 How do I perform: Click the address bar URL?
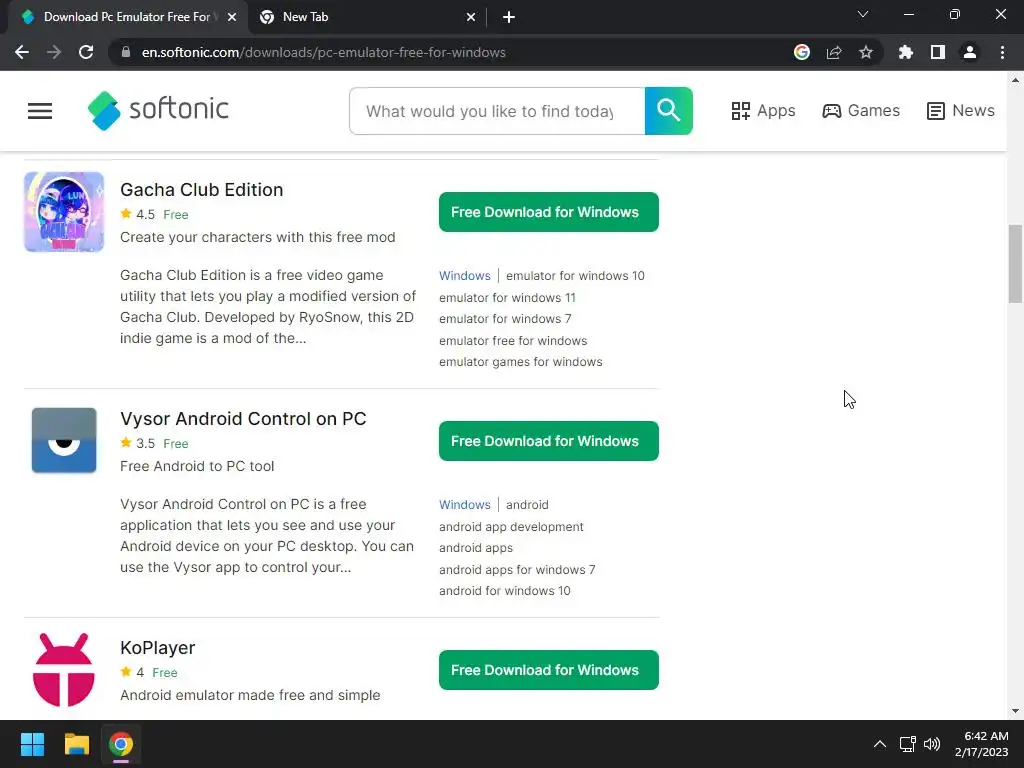324,52
